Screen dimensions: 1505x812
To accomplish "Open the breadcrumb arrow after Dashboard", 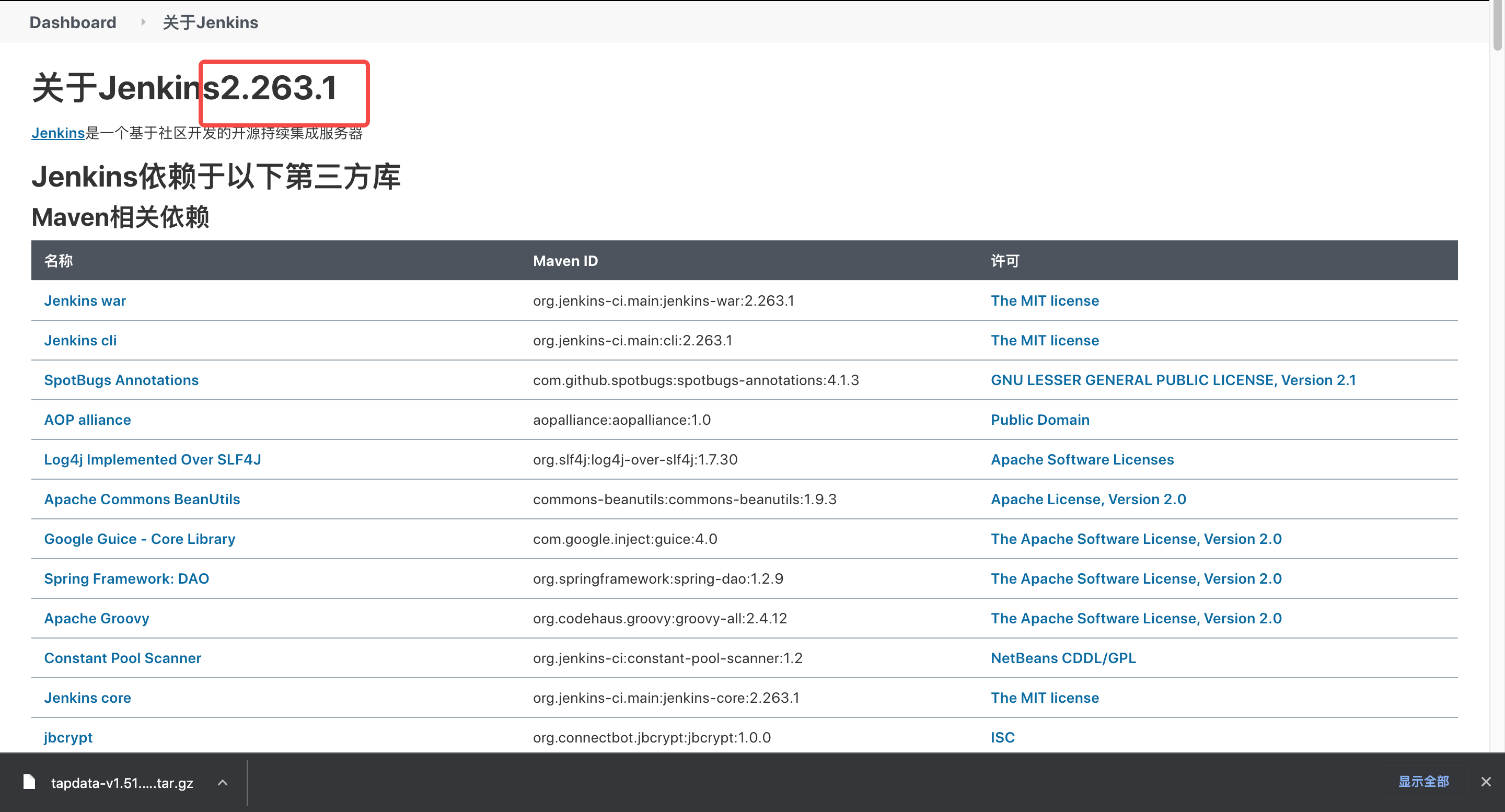I will point(143,22).
